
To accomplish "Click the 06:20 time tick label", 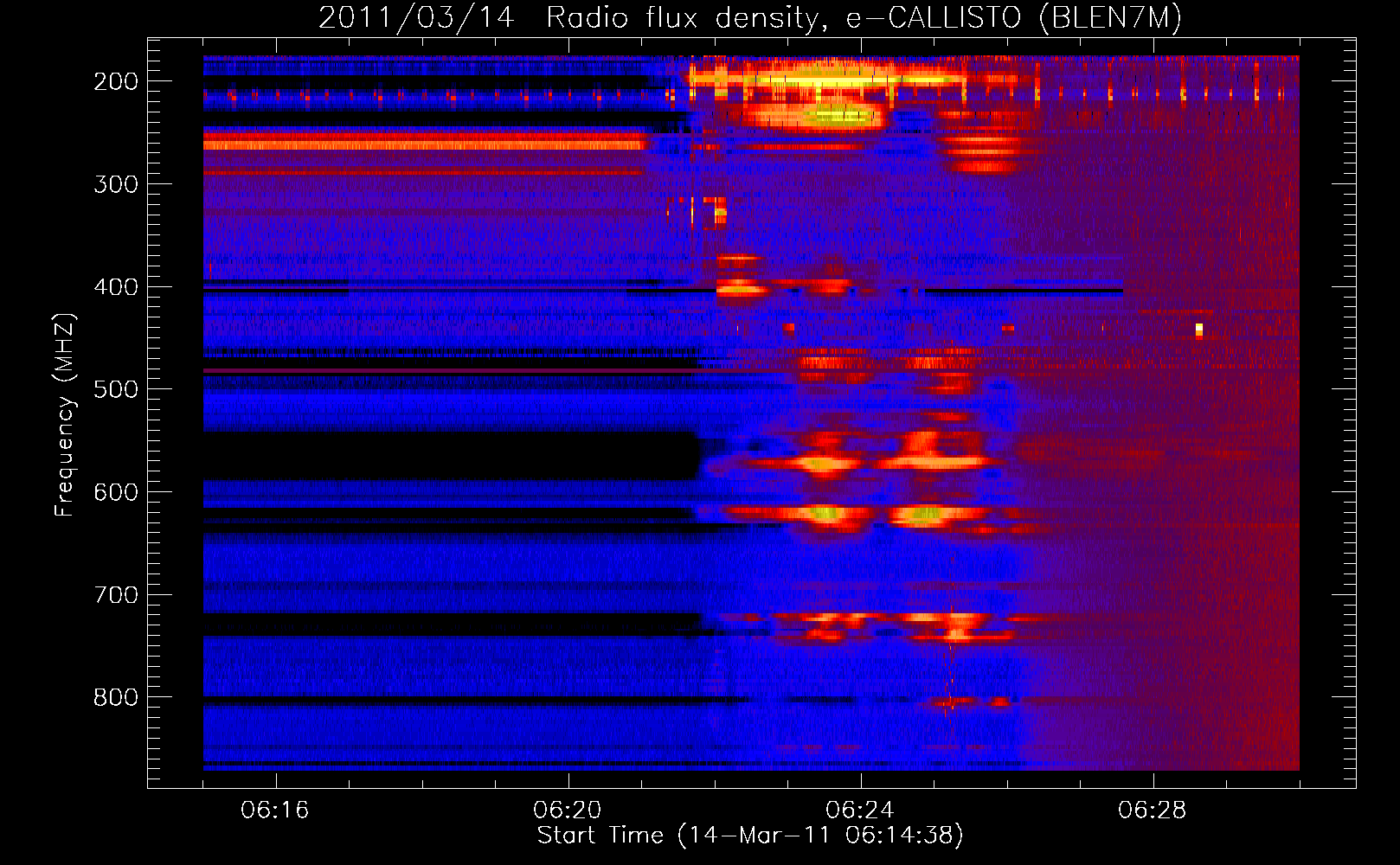I will click(x=568, y=811).
